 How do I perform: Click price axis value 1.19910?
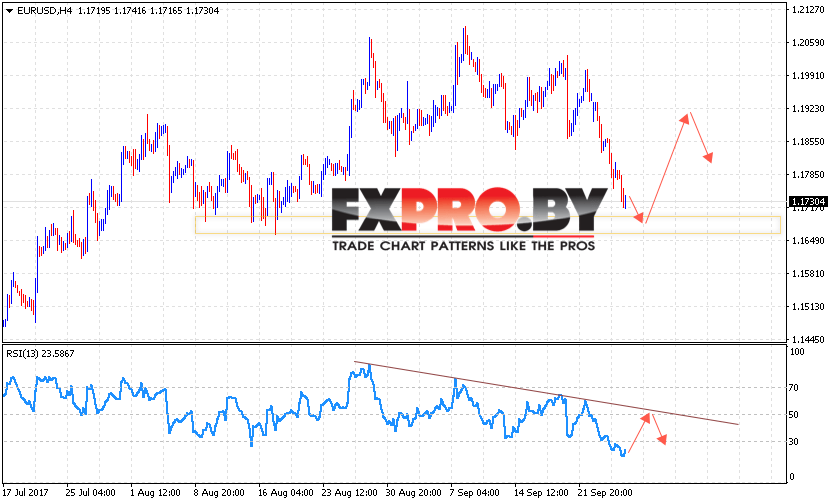coord(808,76)
